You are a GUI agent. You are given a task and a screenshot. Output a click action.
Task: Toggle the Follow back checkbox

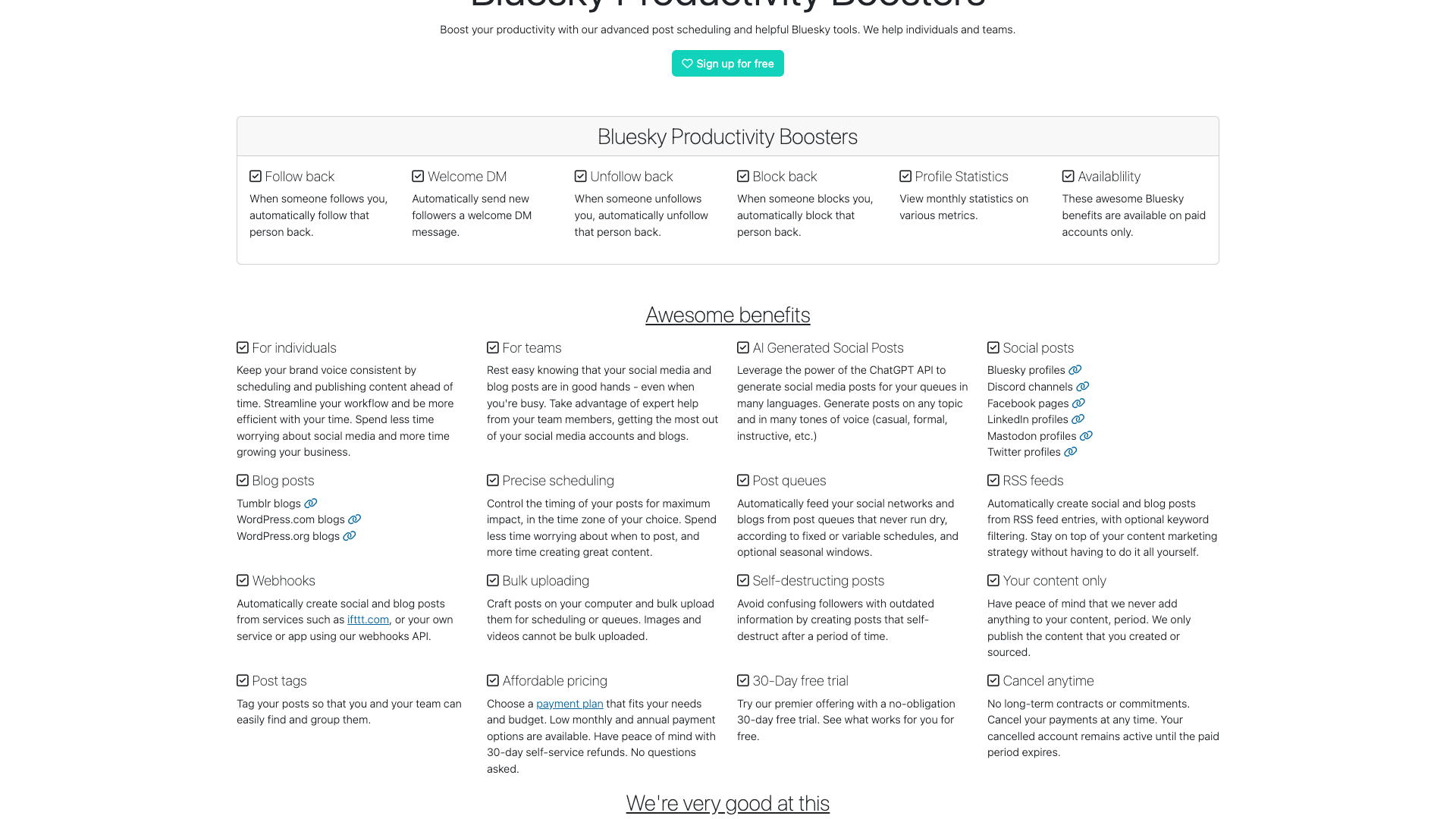point(255,176)
